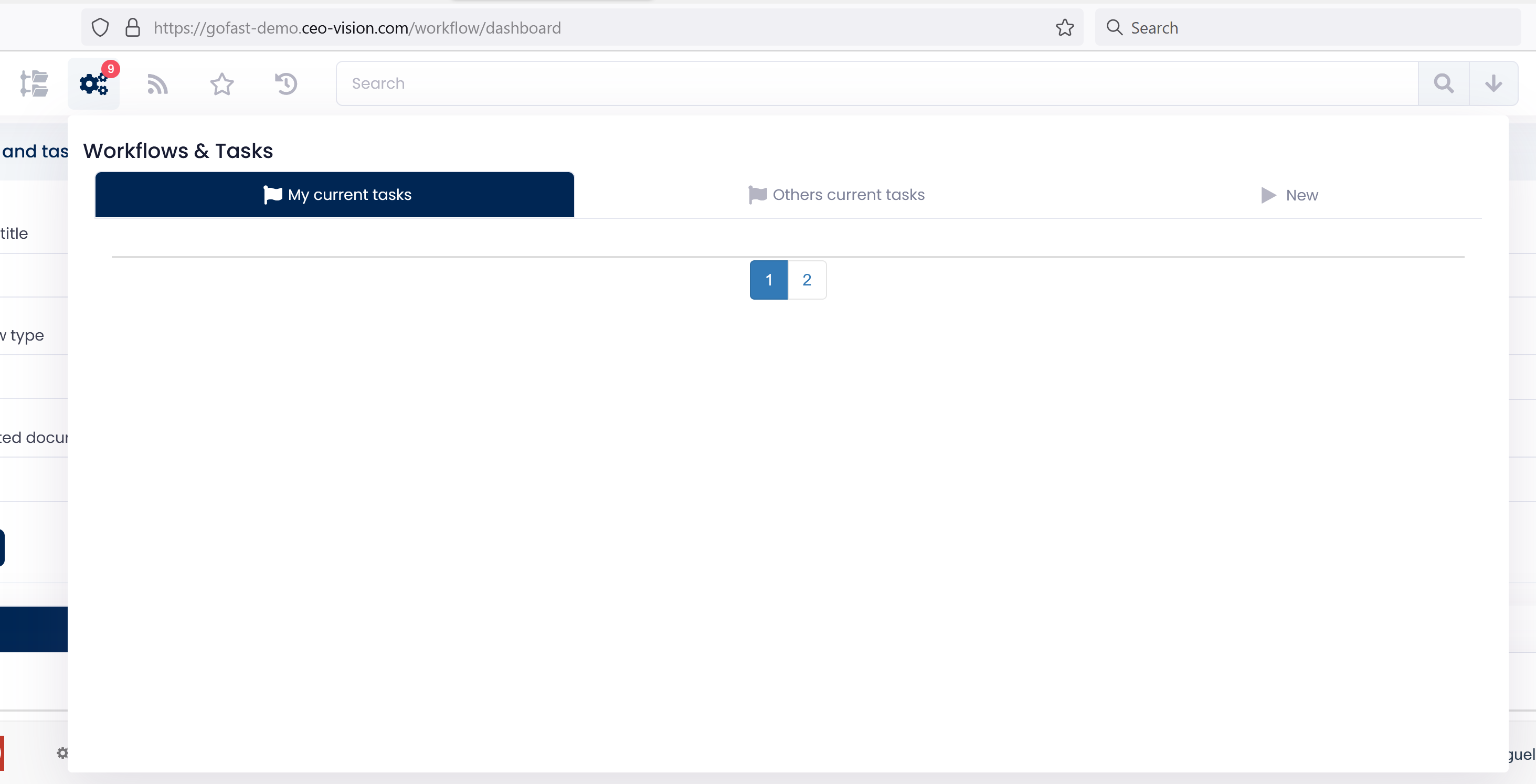Viewport: 1536px width, 784px height.
Task: Open the favorites star icon in toolbar
Action: tap(222, 84)
